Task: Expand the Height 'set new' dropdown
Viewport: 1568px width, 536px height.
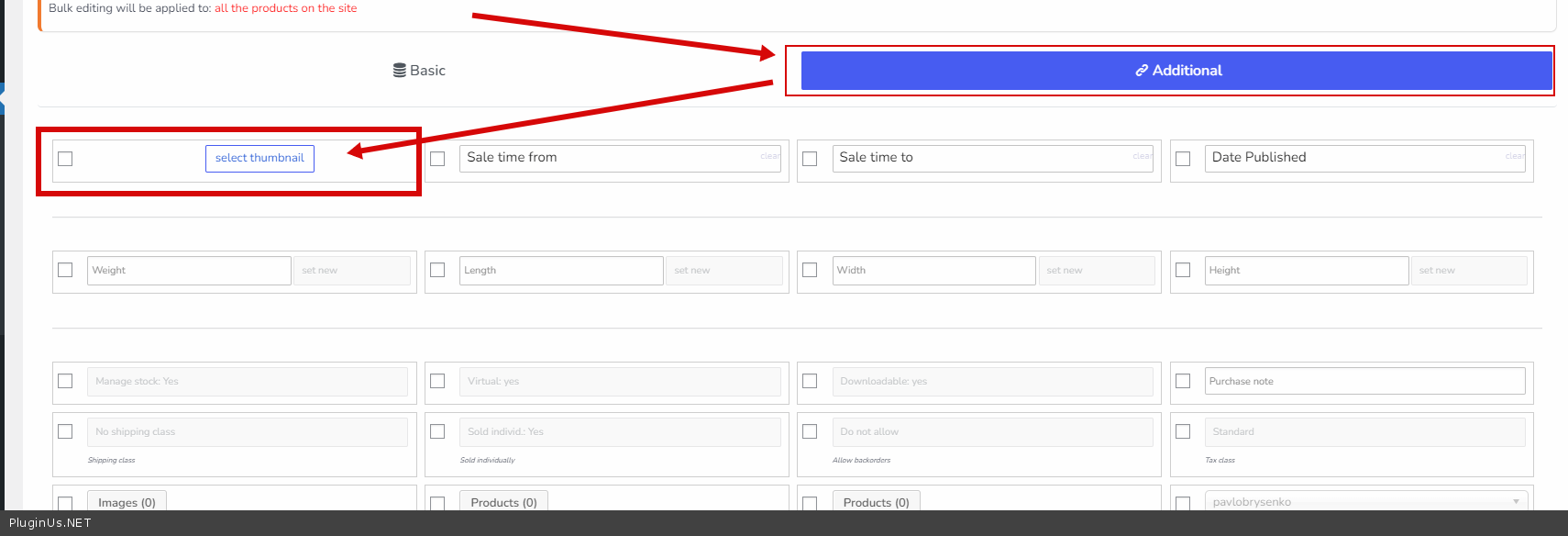Action: tap(1468, 271)
